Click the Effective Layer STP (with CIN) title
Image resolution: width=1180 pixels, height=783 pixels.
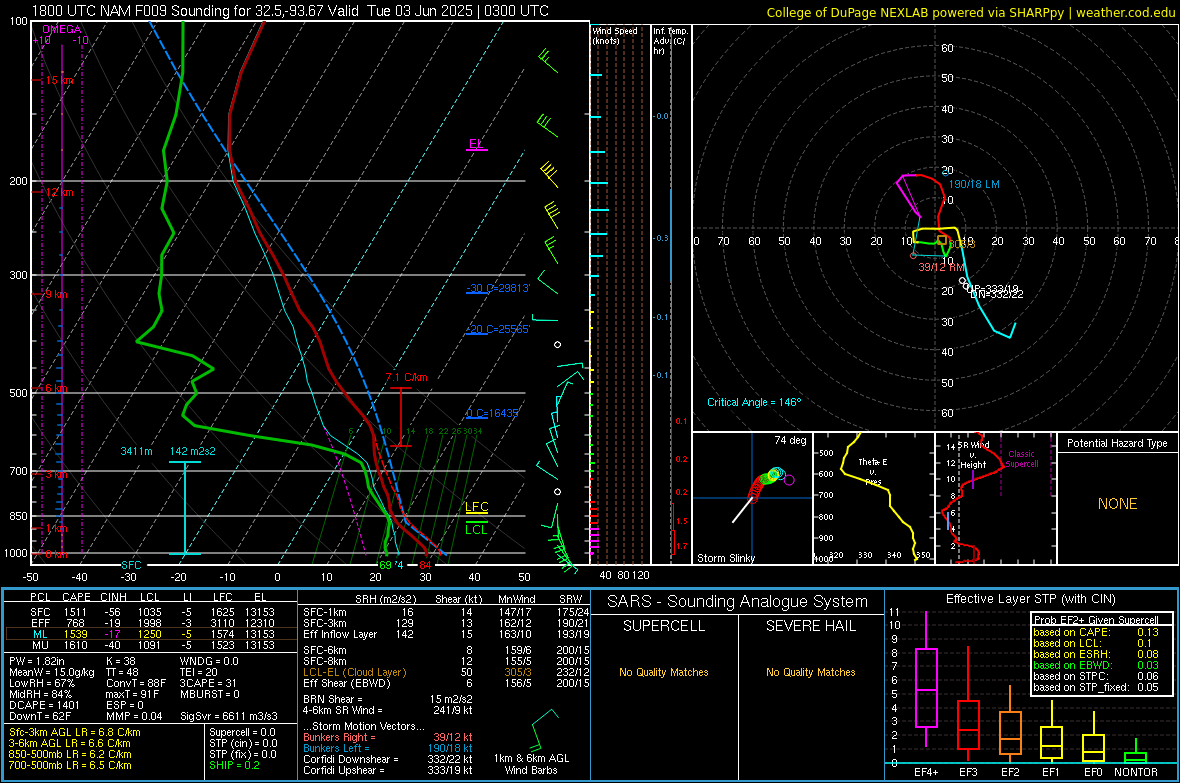click(x=1030, y=599)
